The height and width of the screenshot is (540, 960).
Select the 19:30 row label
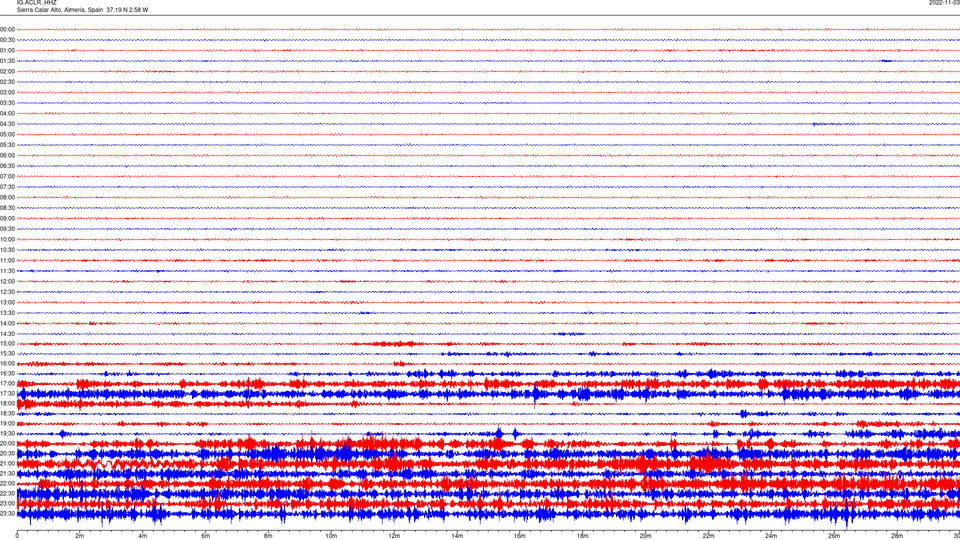[x=7, y=433]
